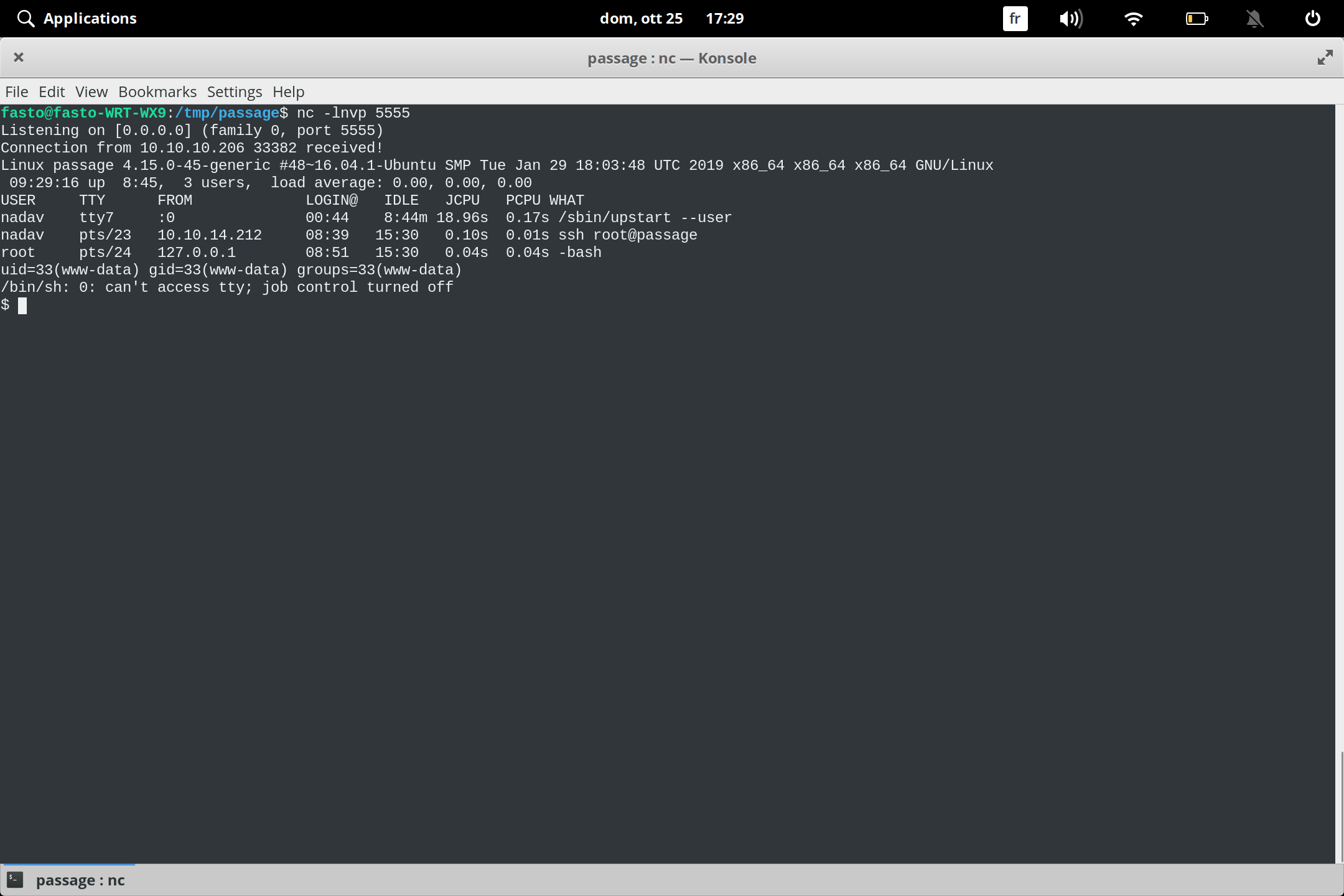The image size is (1344, 896).
Task: Open the Edit menu
Action: (52, 91)
